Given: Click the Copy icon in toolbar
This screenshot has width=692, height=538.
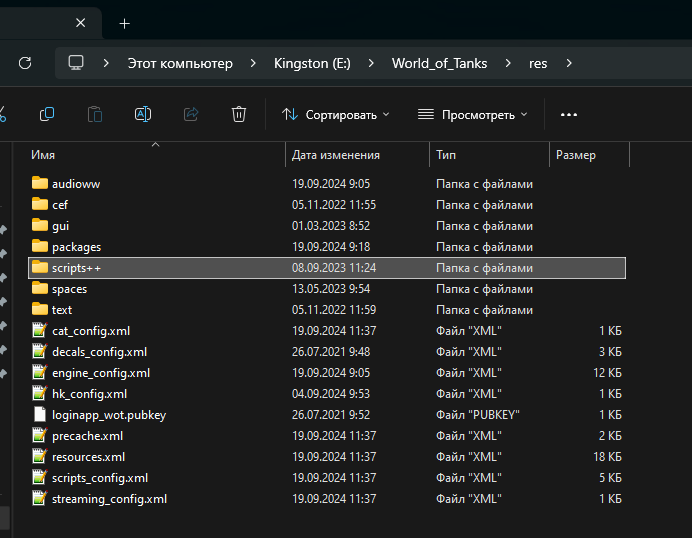Looking at the screenshot, I should pyautogui.click(x=46, y=114).
